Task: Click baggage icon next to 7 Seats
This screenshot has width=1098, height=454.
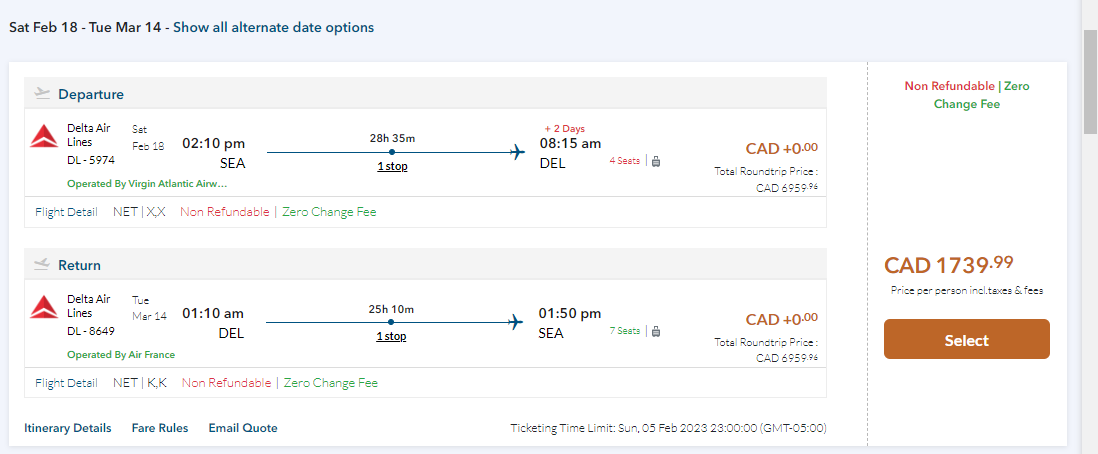Action: (656, 331)
